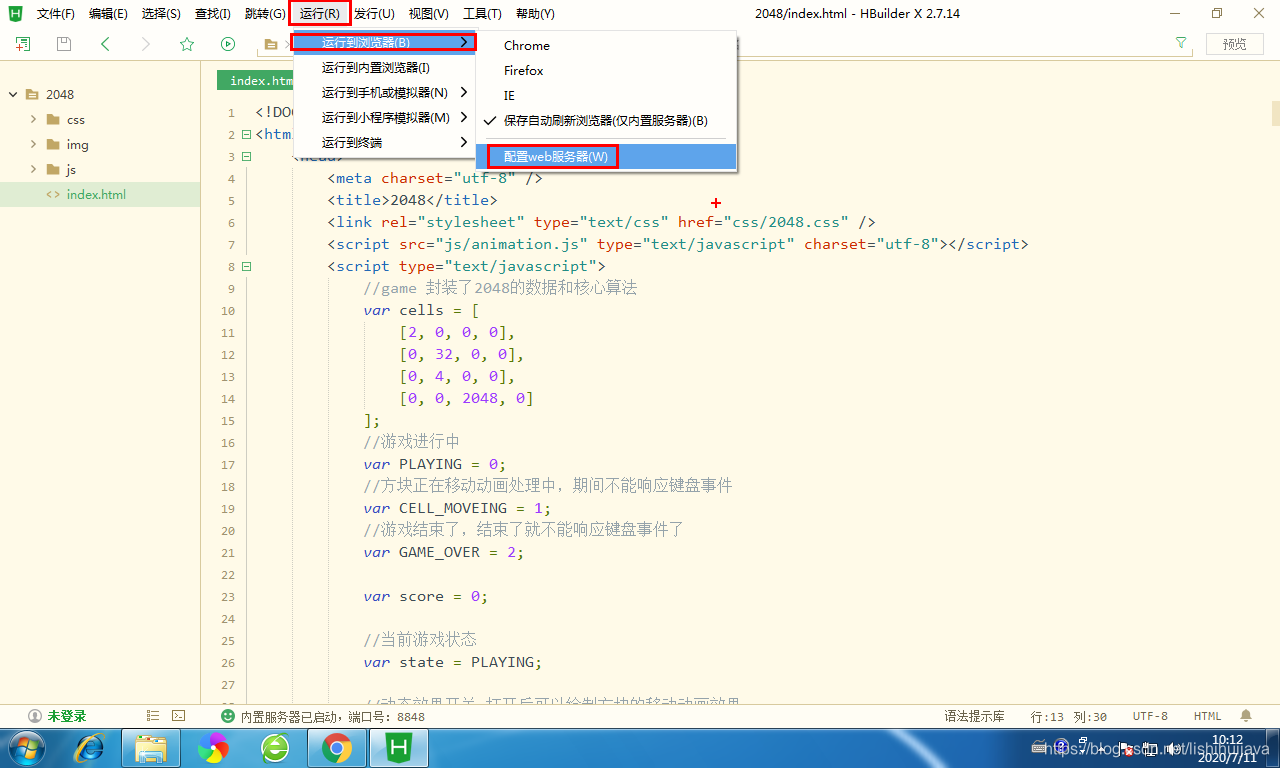
Task: Expand the css folder
Action: click(x=33, y=119)
